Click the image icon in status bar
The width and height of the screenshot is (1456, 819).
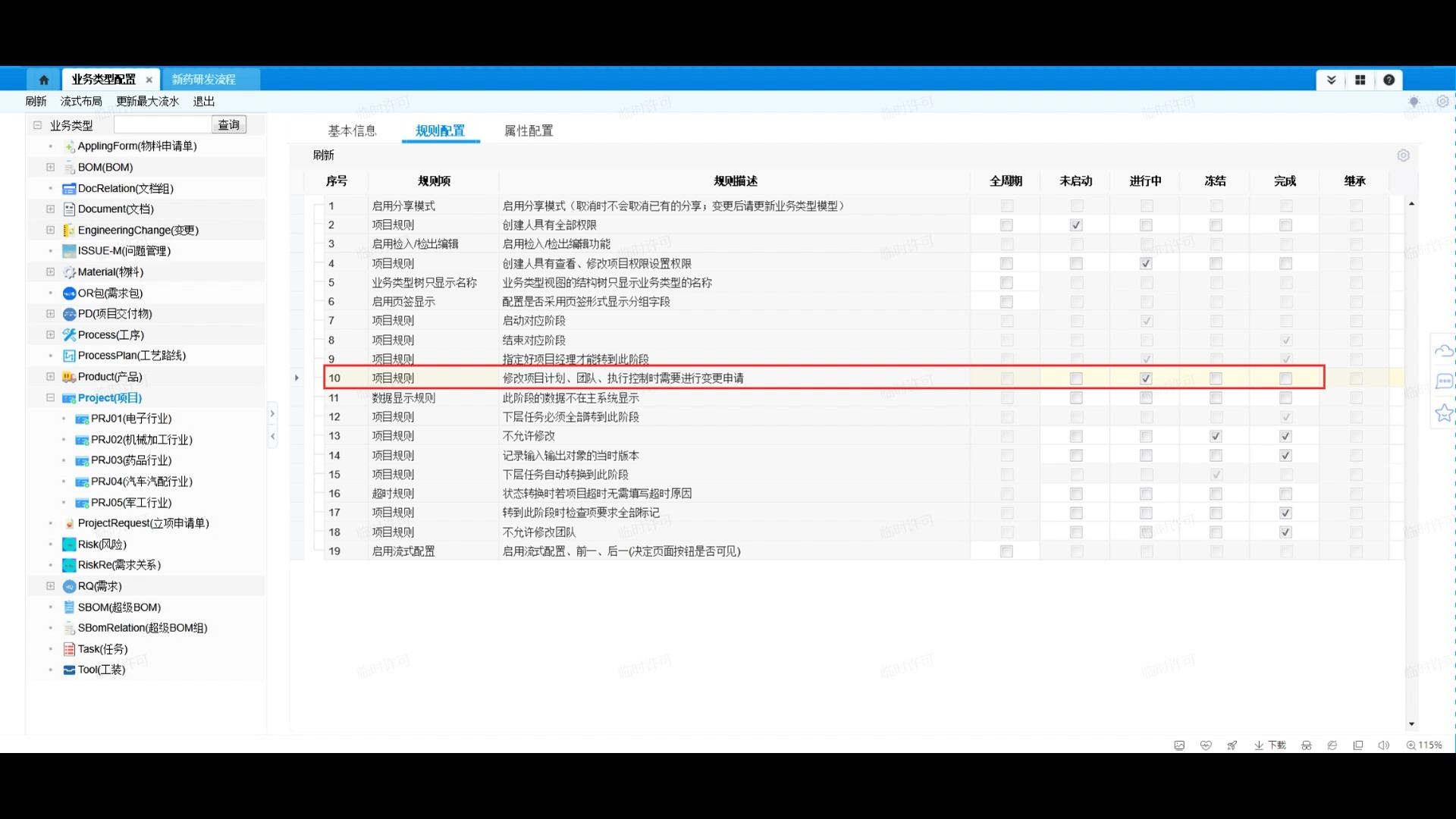pyautogui.click(x=1179, y=745)
